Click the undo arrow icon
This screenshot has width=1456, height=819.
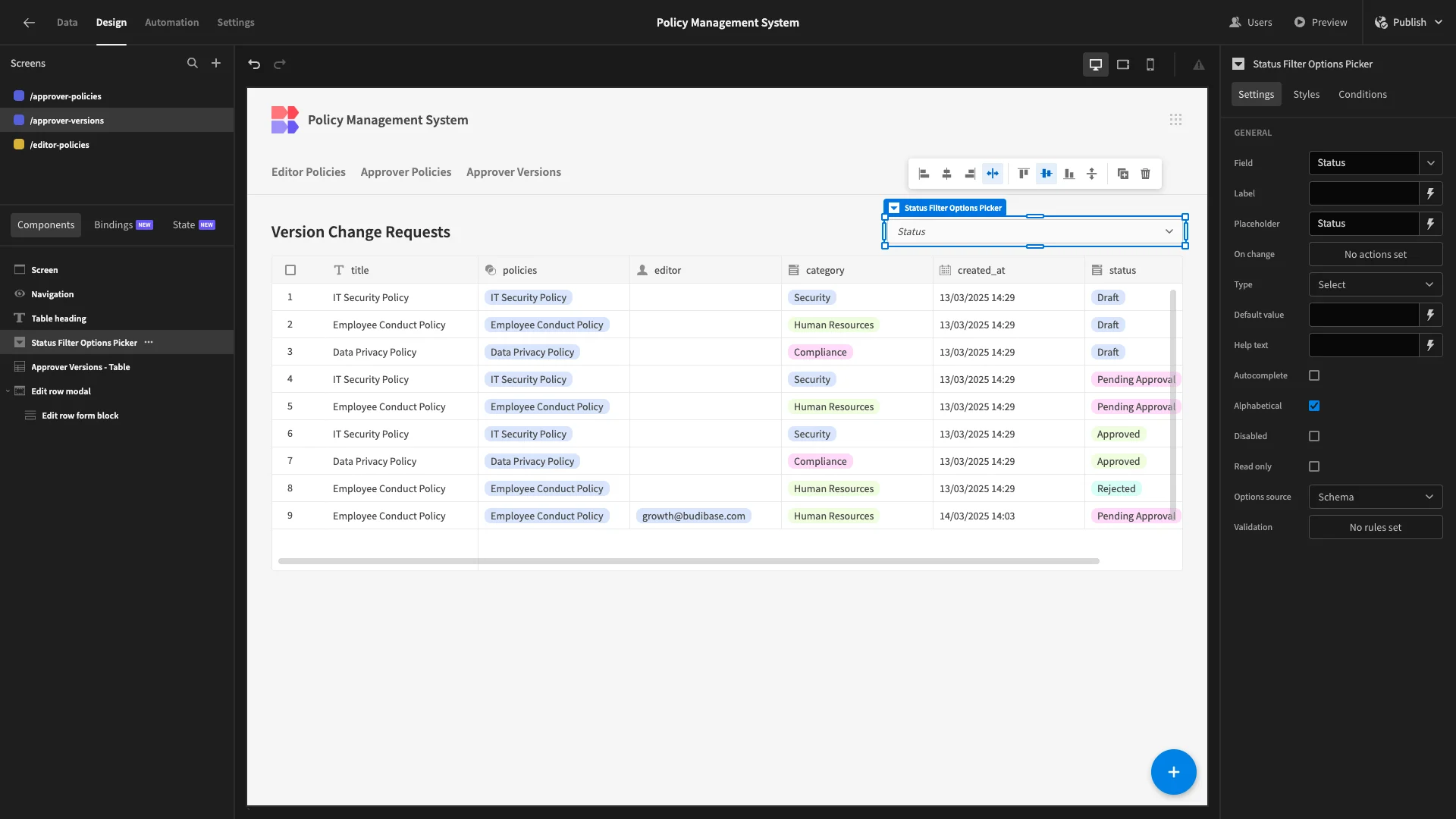click(254, 64)
